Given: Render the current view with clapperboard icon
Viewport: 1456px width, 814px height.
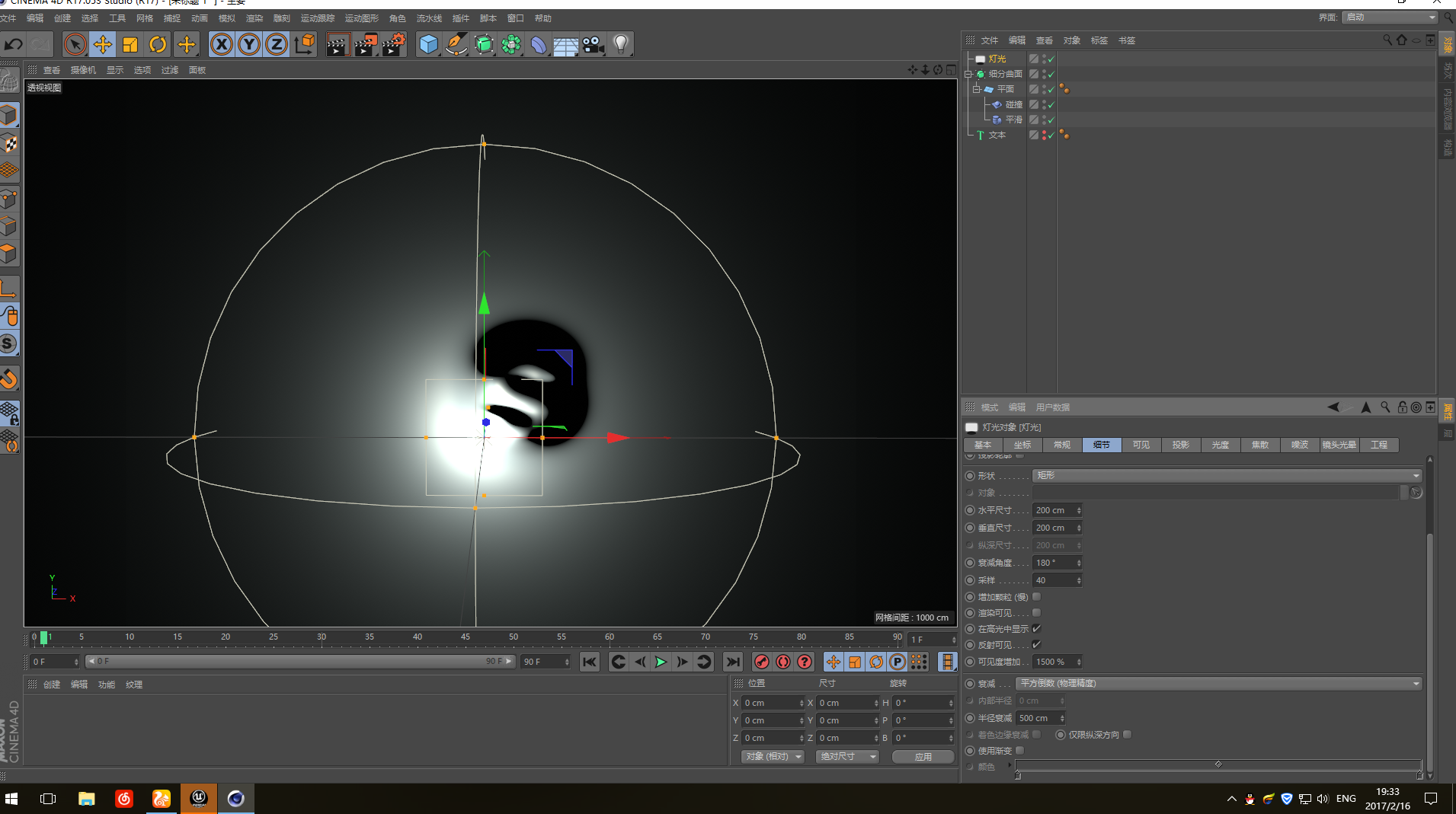Looking at the screenshot, I should pyautogui.click(x=337, y=45).
